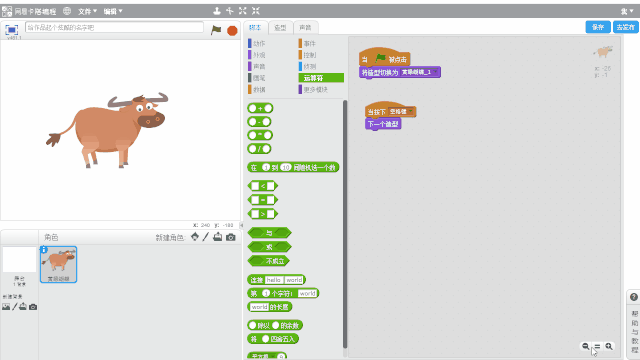Select the delete scissors tool in the top toolbar
Viewport: 640px width, 360px height.
coord(229,11)
